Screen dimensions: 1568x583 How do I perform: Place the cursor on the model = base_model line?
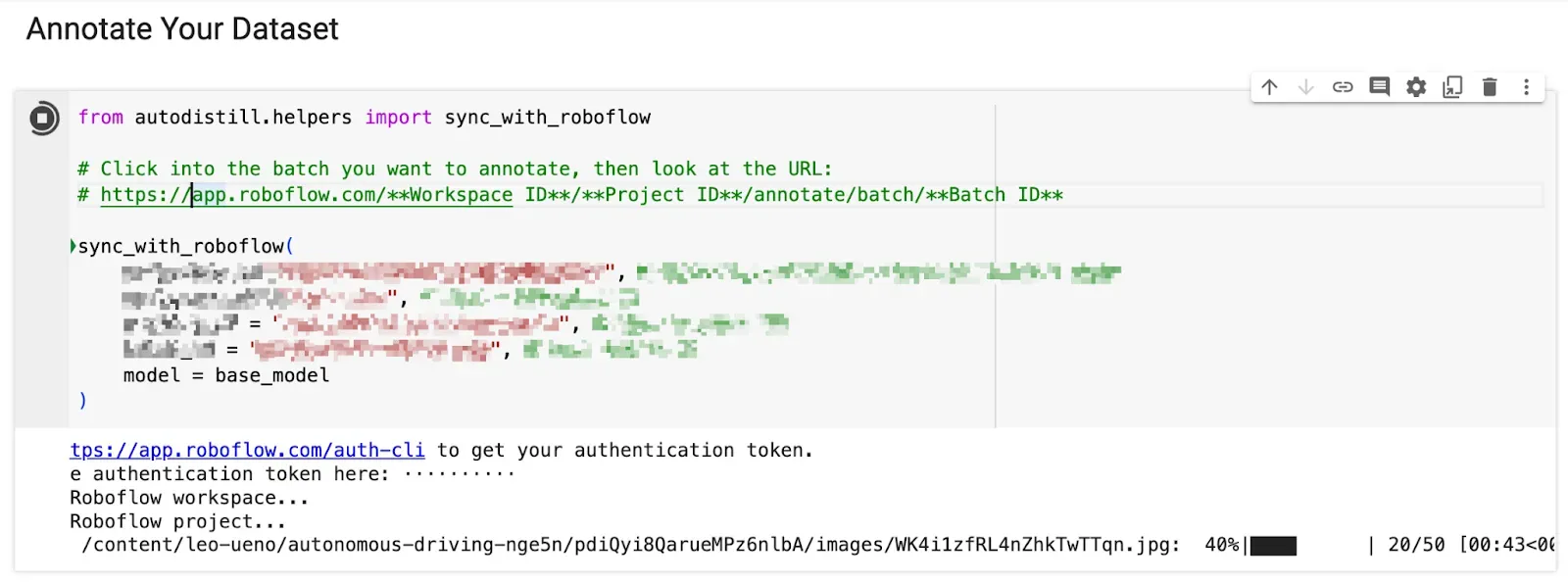click(225, 374)
